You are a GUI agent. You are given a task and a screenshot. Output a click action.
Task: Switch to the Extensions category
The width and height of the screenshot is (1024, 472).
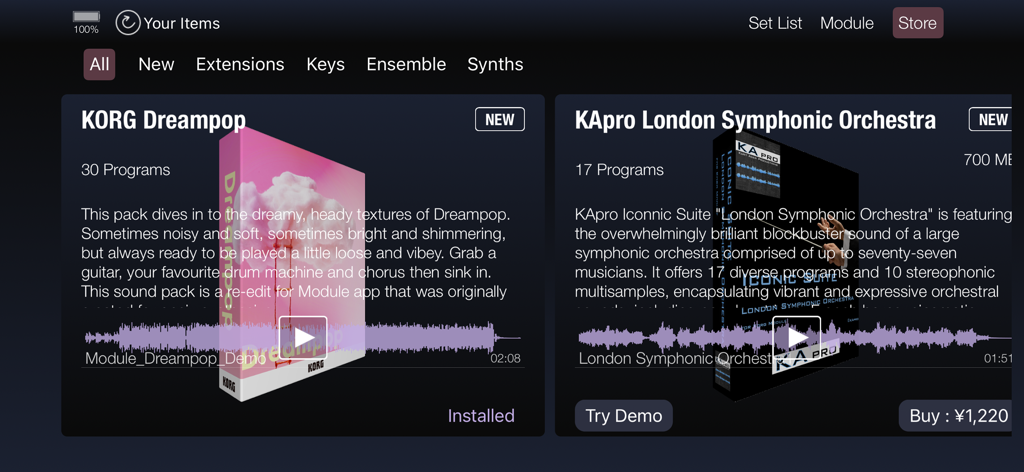point(240,65)
